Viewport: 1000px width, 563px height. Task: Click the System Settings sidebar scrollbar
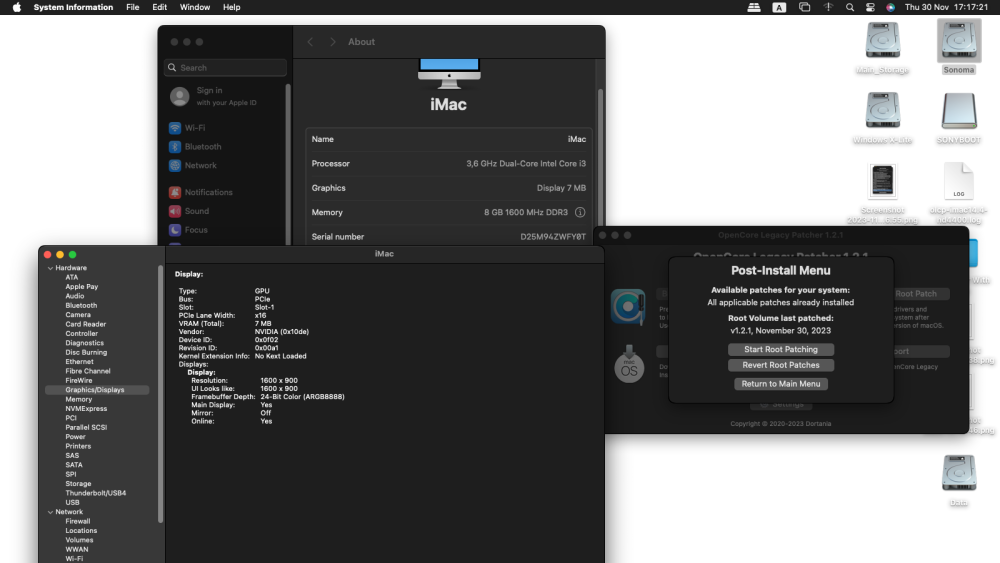point(288,164)
